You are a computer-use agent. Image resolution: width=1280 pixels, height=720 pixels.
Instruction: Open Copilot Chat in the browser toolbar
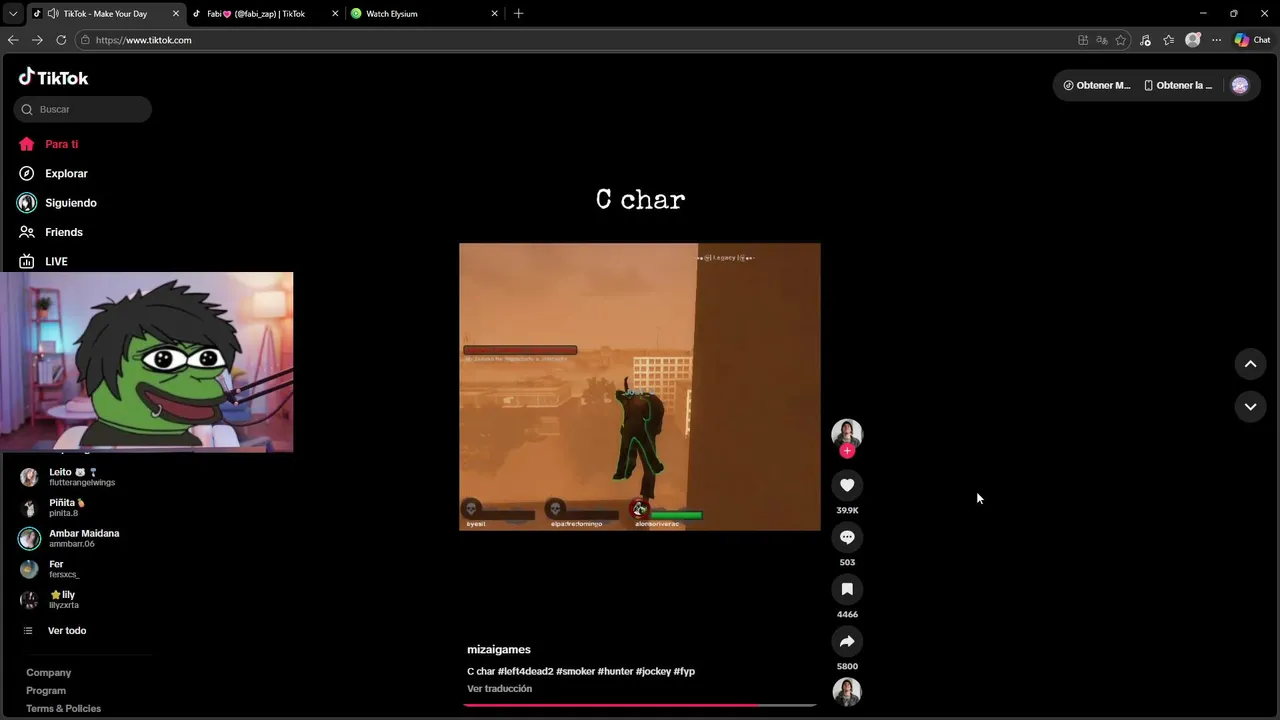[1252, 40]
